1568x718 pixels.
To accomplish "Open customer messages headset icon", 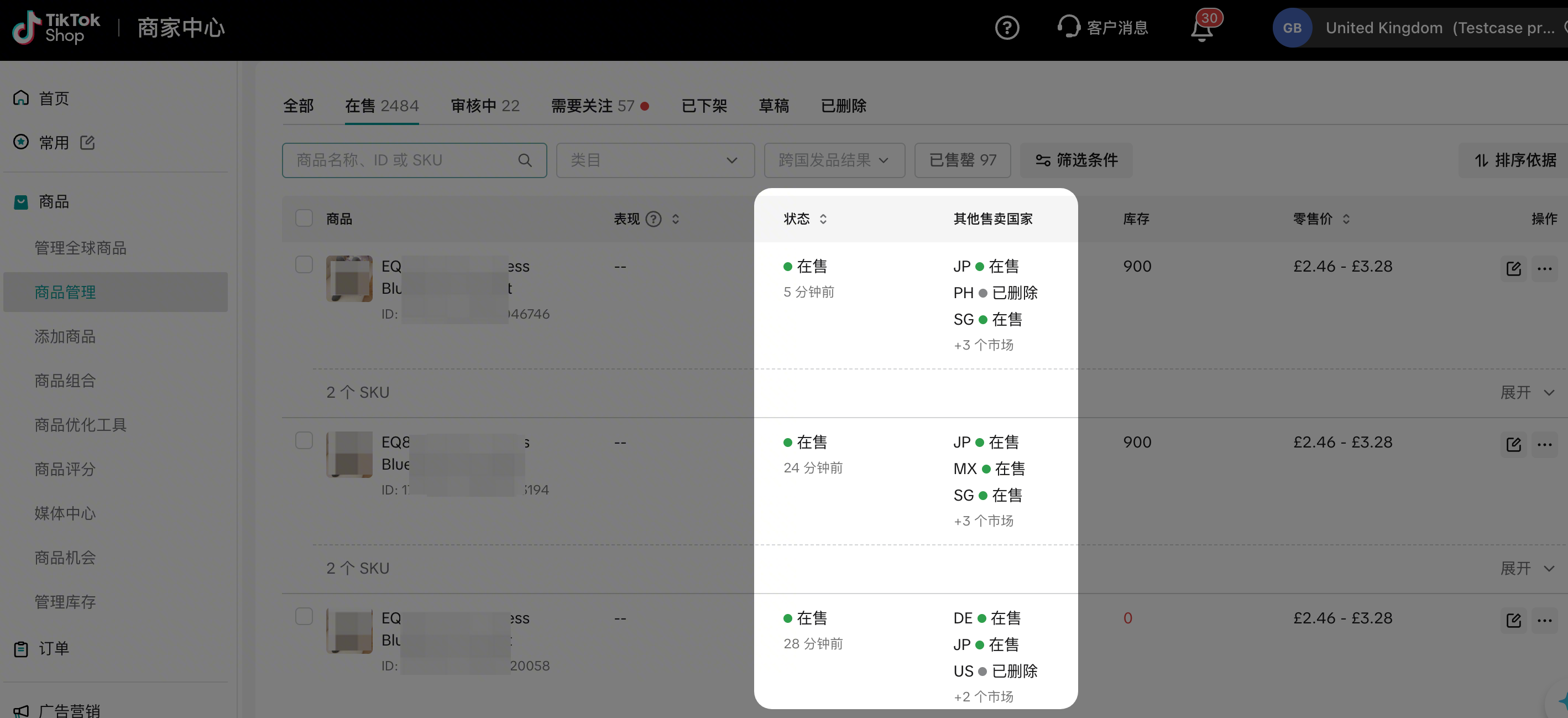I will click(1068, 27).
